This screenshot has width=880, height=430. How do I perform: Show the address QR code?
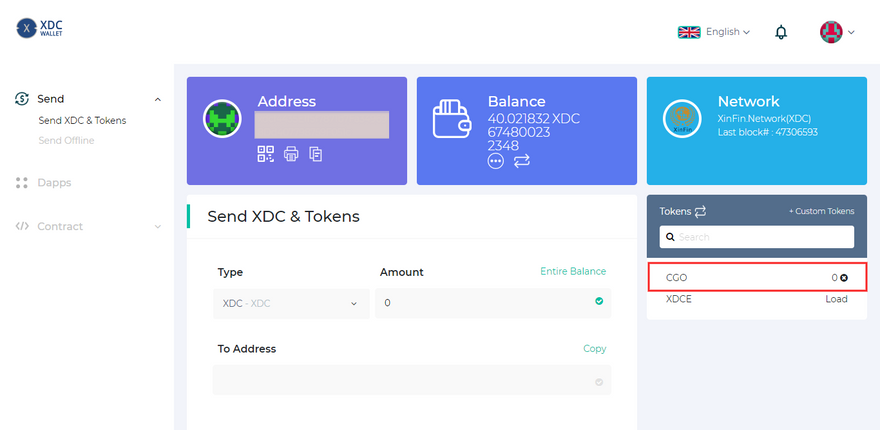coord(265,154)
